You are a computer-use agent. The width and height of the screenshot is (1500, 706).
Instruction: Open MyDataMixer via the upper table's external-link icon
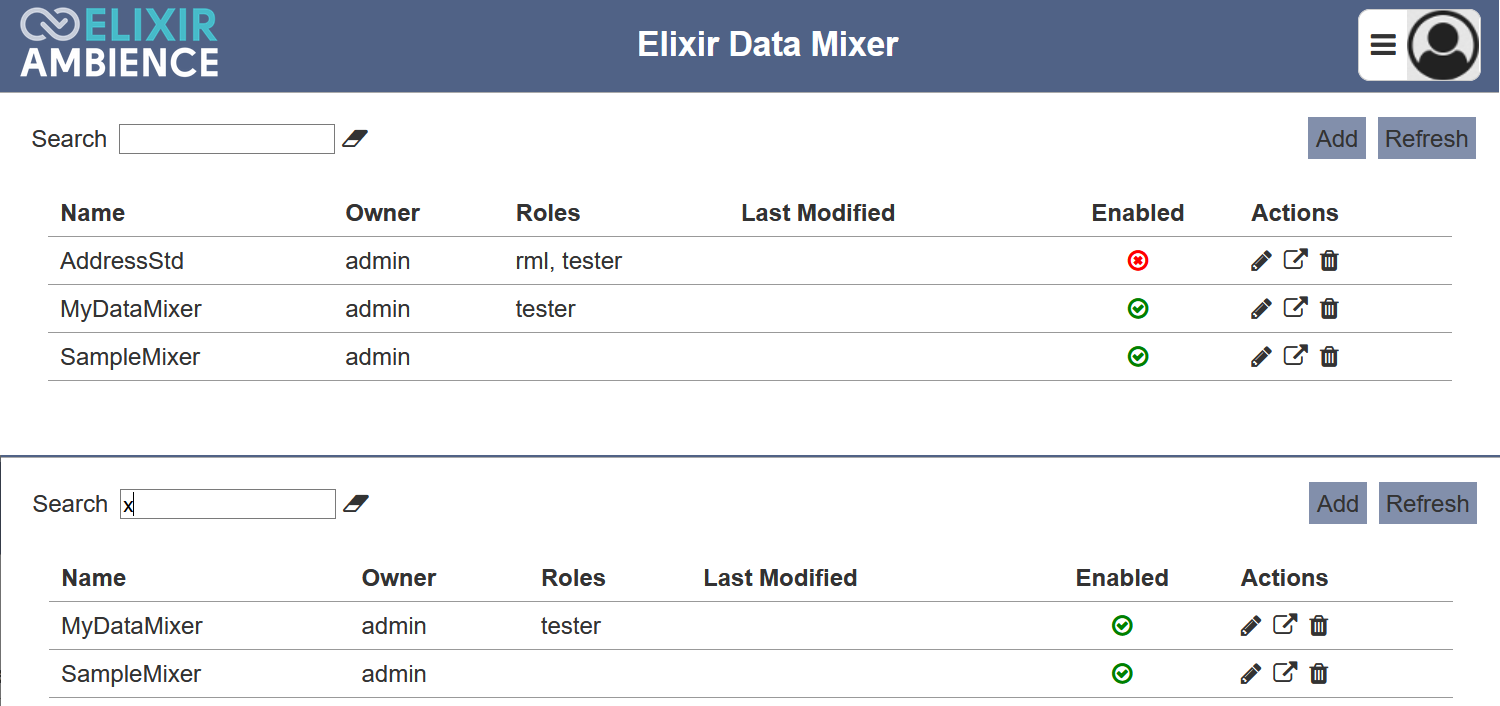pyautogui.click(x=1295, y=308)
